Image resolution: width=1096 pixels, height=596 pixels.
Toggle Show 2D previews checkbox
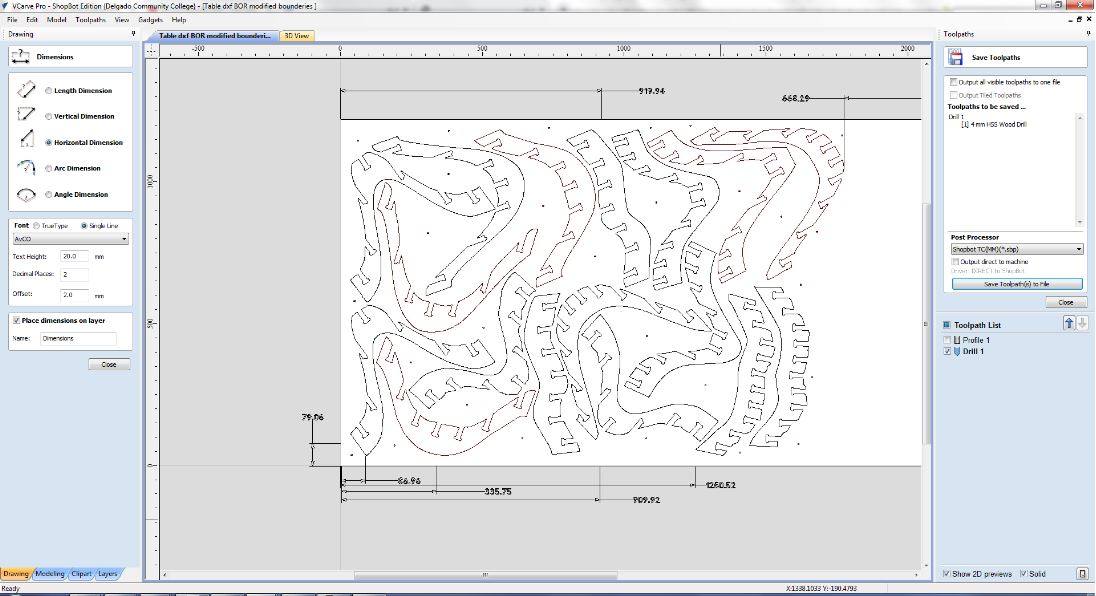tap(946, 574)
